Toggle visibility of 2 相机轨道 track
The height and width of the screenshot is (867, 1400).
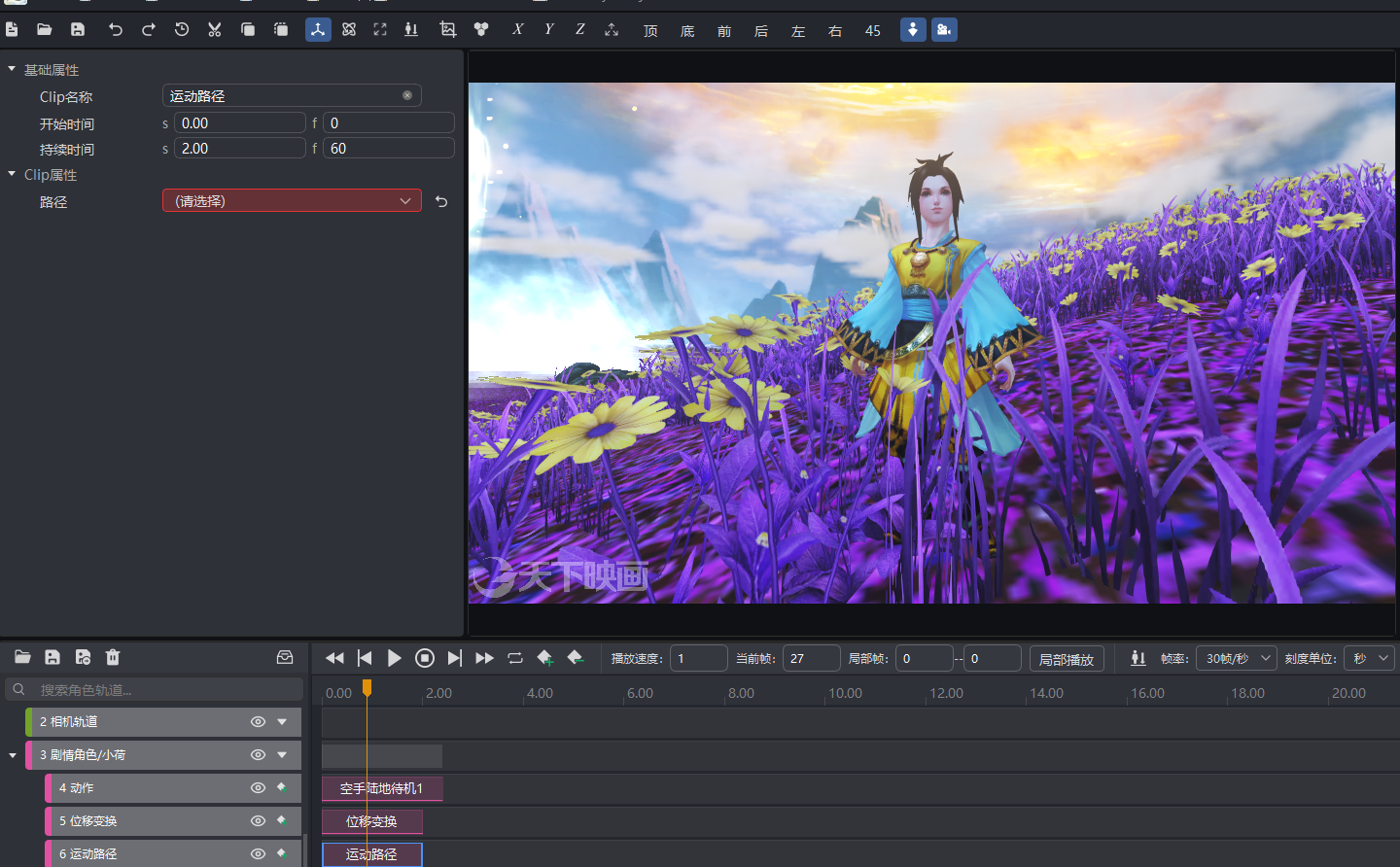(x=258, y=721)
